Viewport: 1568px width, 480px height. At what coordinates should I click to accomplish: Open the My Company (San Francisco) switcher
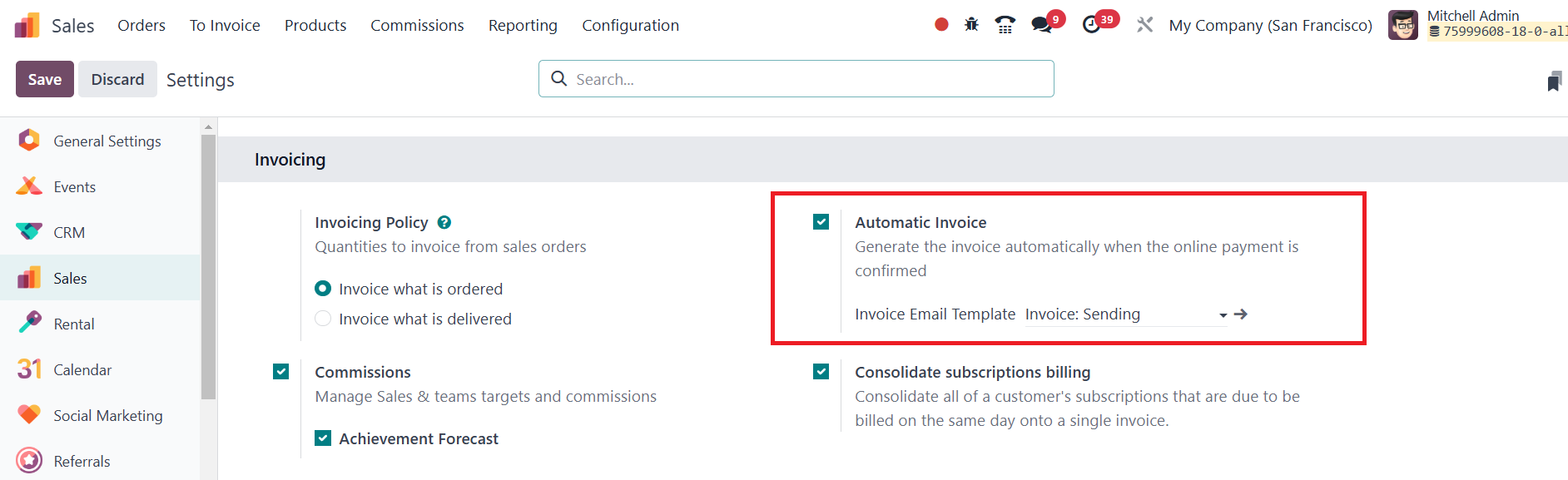coord(1270,25)
